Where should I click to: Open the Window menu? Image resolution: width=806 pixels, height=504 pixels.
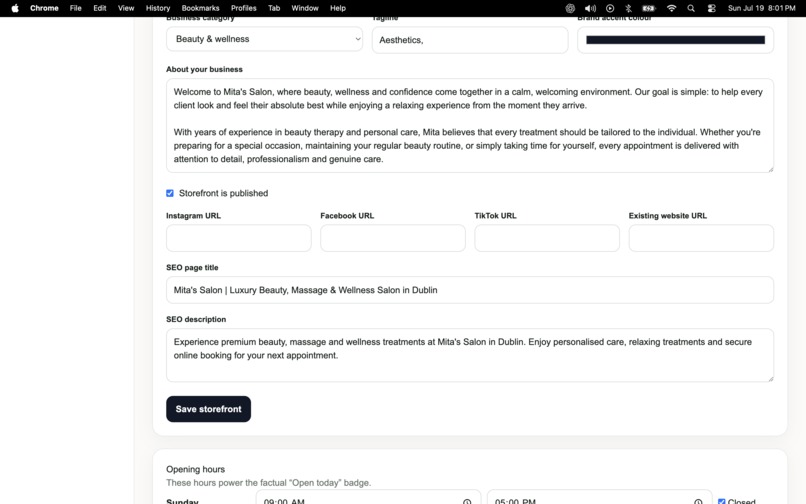[x=305, y=8]
